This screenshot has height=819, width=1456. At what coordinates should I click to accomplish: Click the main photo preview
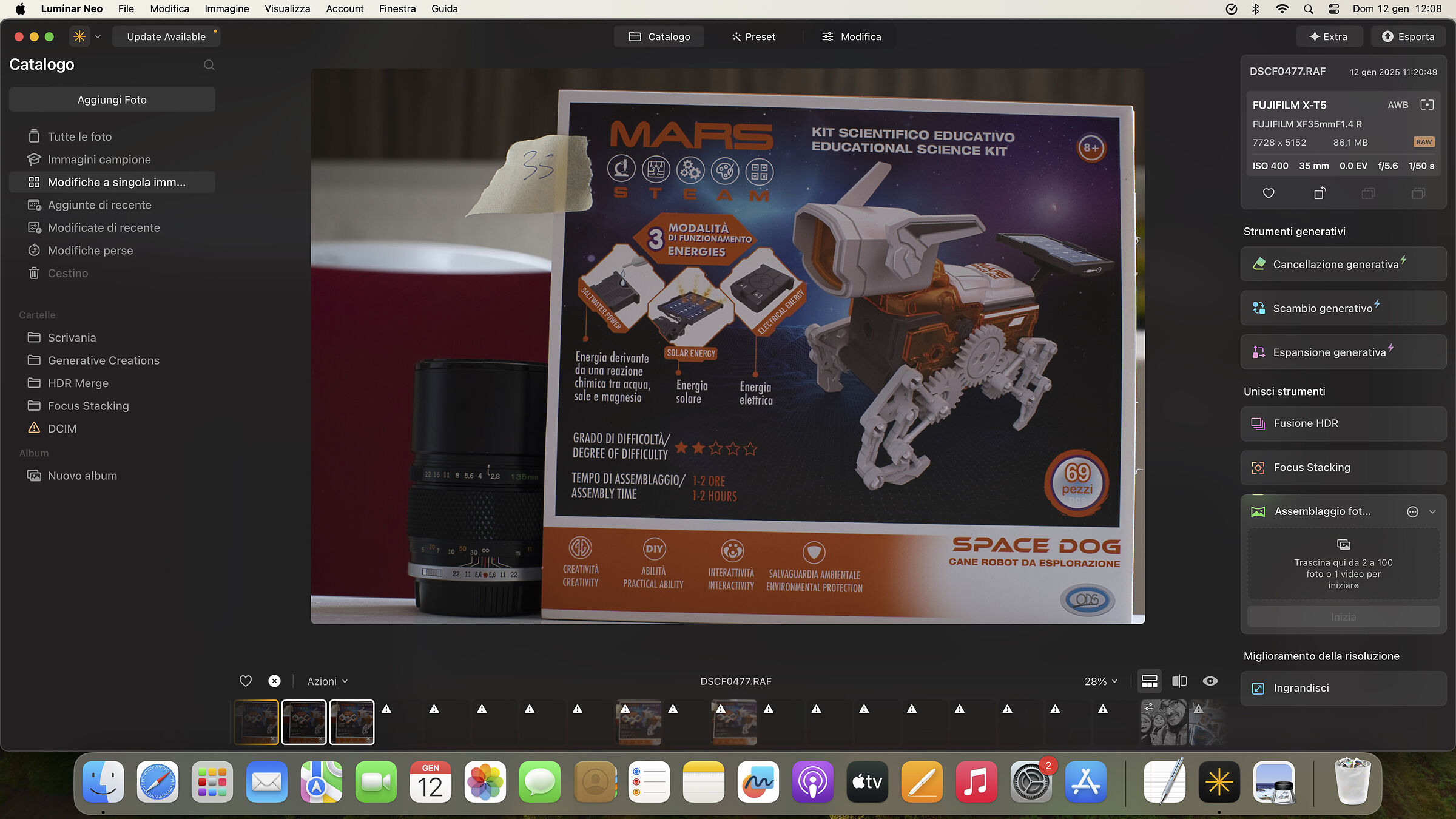pos(728,346)
